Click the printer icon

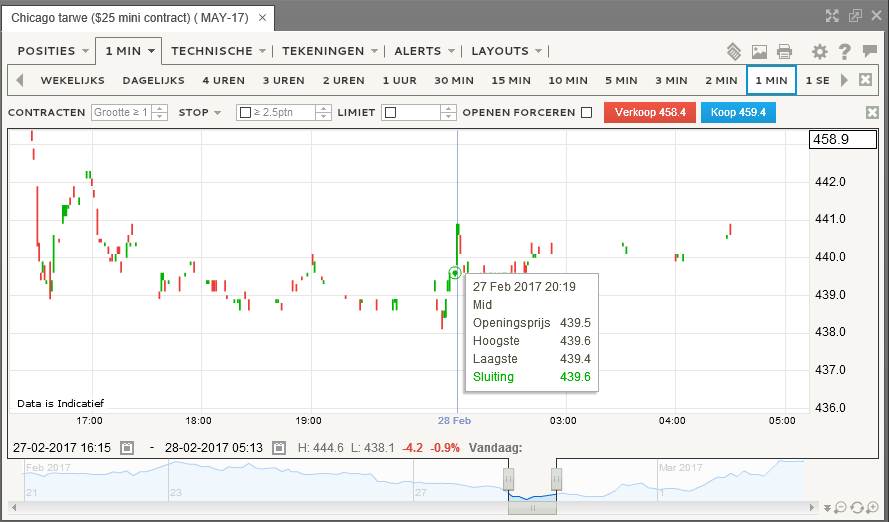coord(784,52)
